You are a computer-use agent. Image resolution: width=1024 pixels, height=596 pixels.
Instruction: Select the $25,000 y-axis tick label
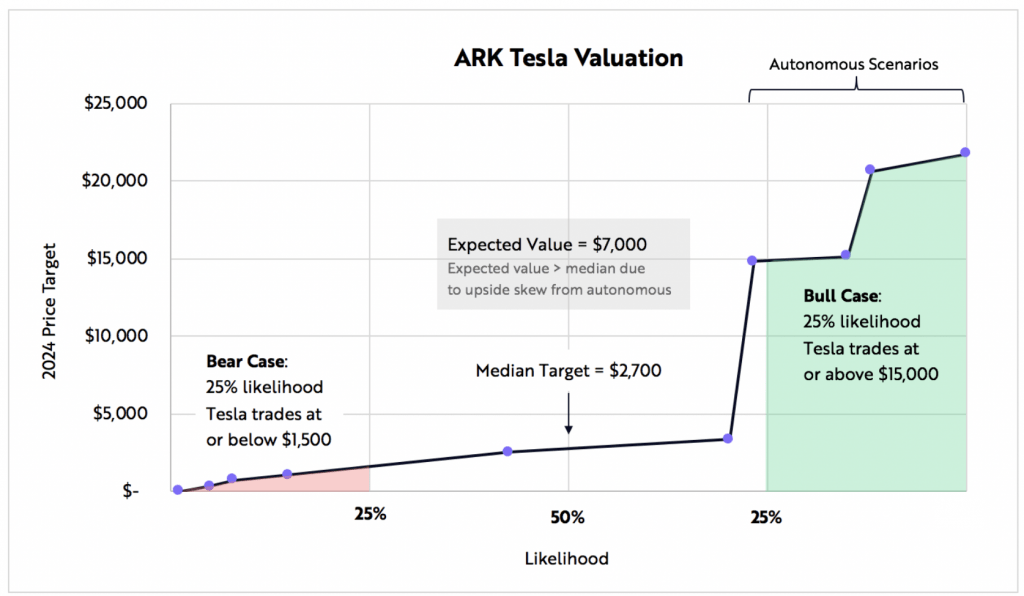[x=116, y=102]
